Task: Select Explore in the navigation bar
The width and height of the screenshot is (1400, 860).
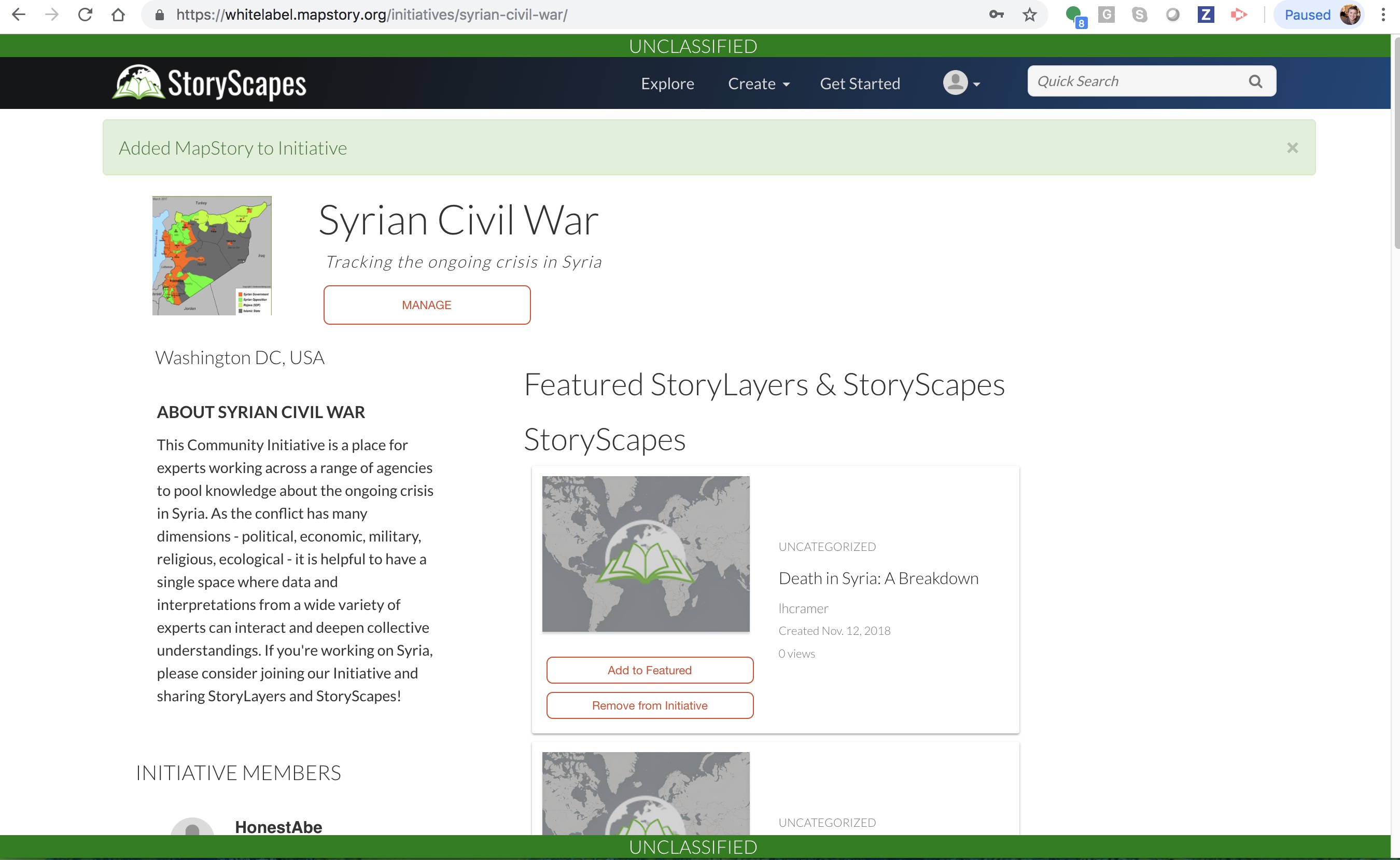Action: pos(667,83)
